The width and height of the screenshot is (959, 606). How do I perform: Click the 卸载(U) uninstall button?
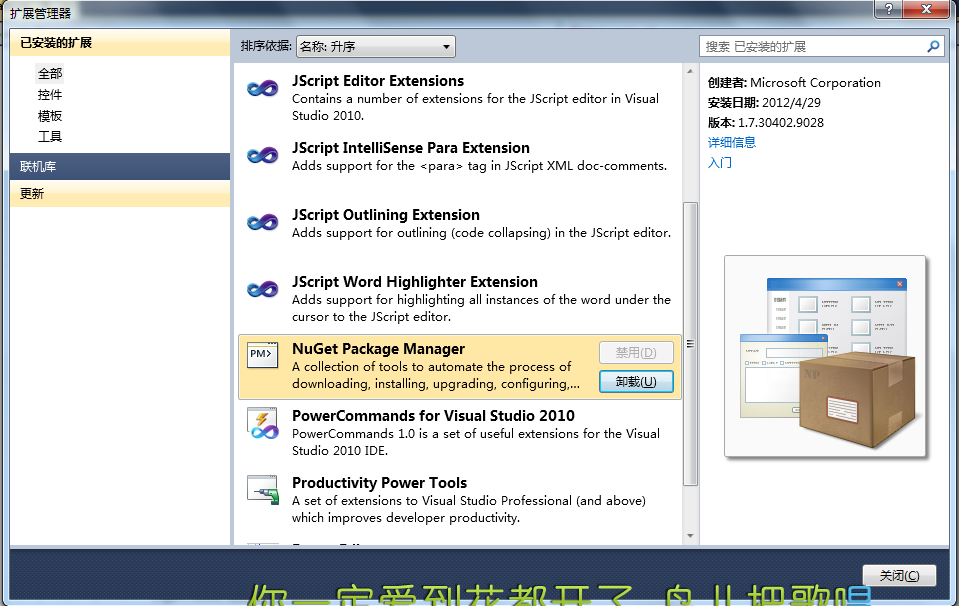(x=636, y=382)
